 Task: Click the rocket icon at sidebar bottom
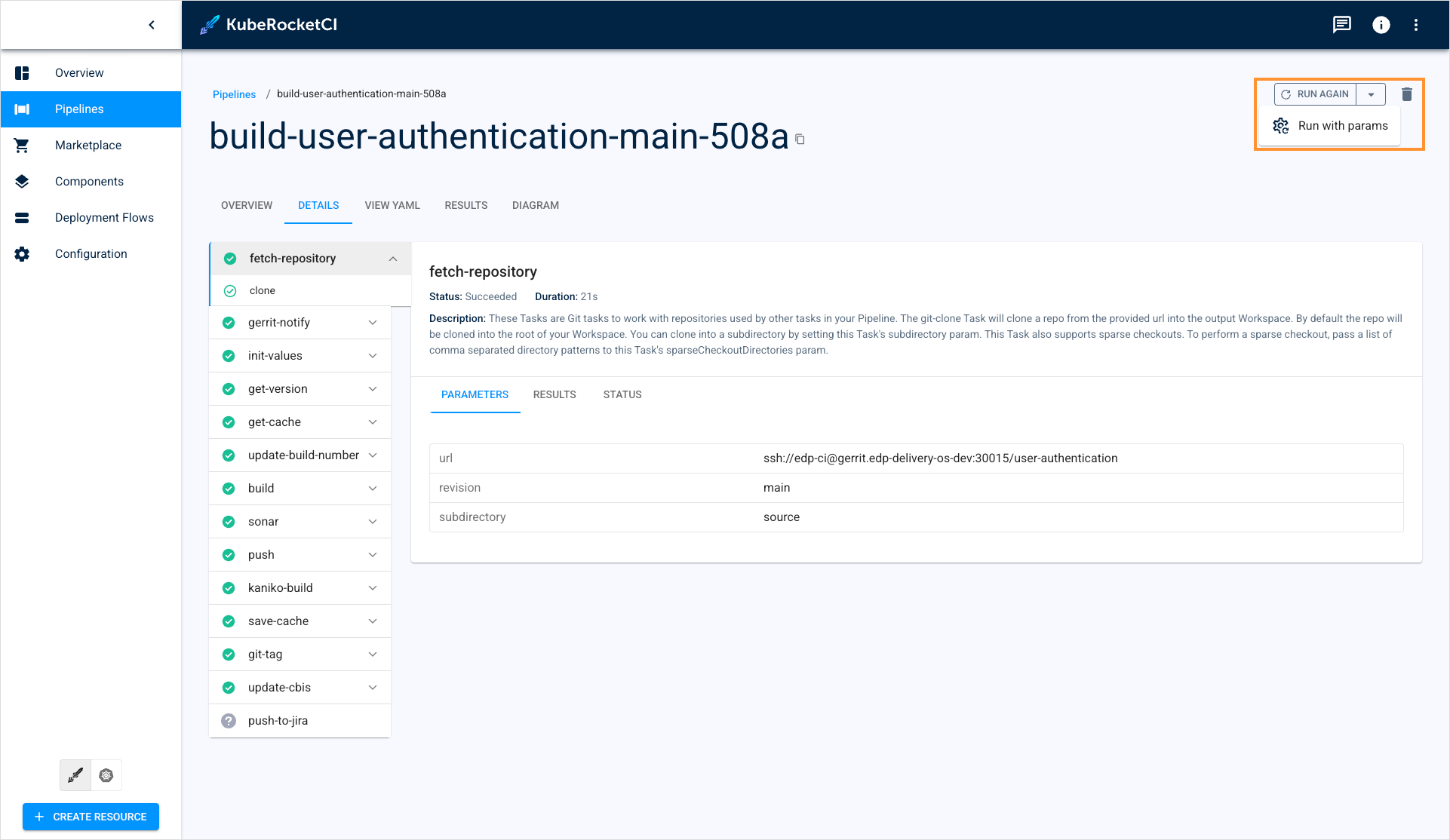point(75,775)
